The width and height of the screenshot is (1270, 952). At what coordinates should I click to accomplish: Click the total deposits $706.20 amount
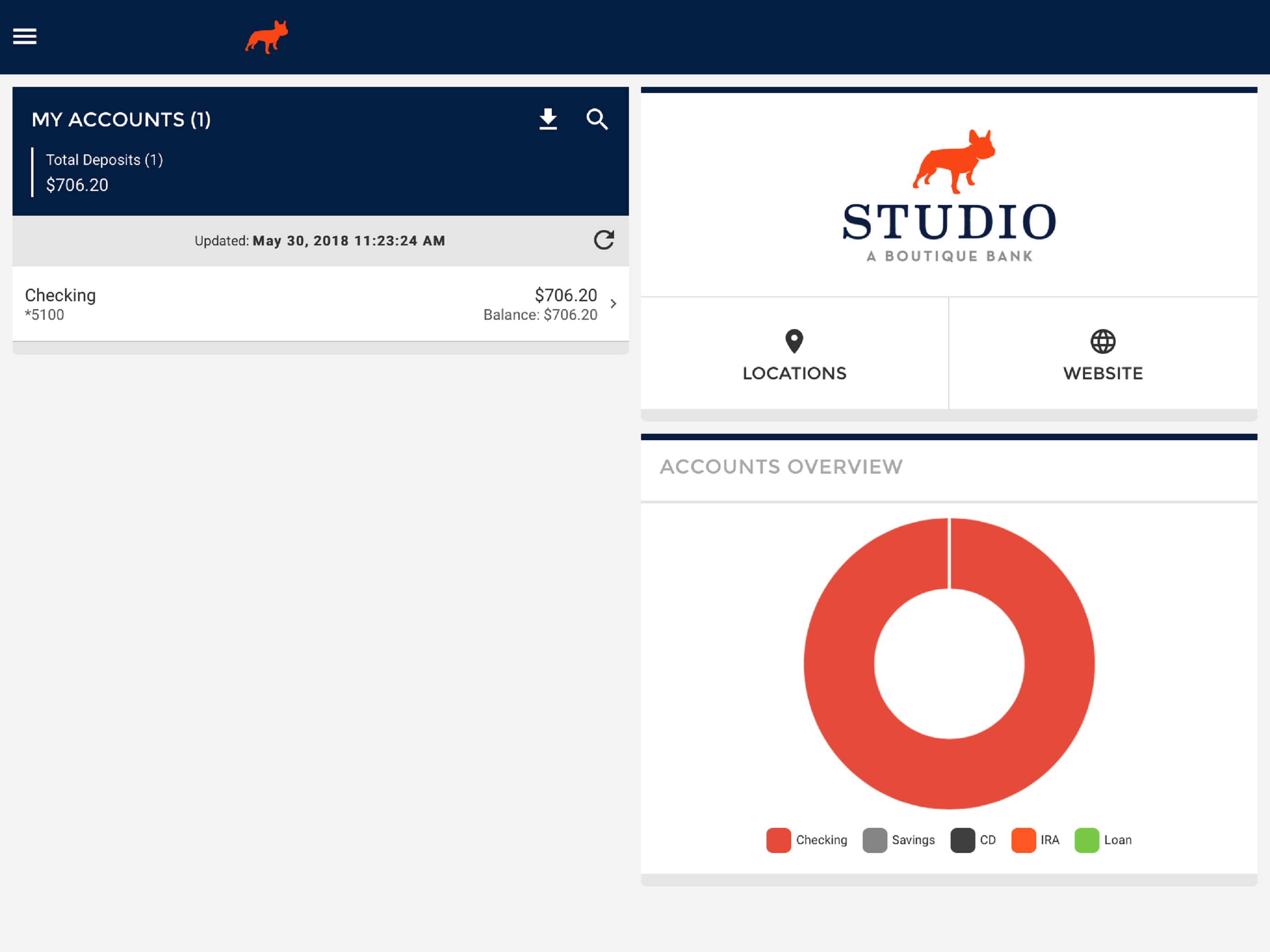77,185
